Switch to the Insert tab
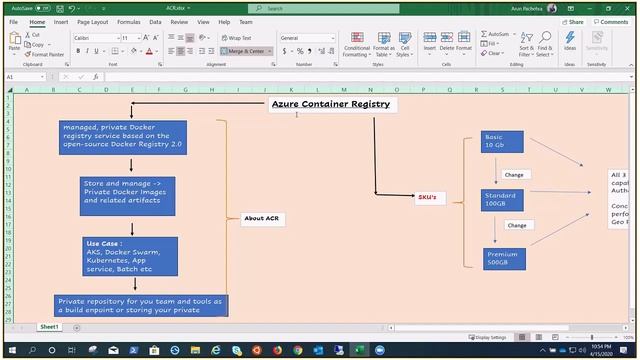 (61, 22)
